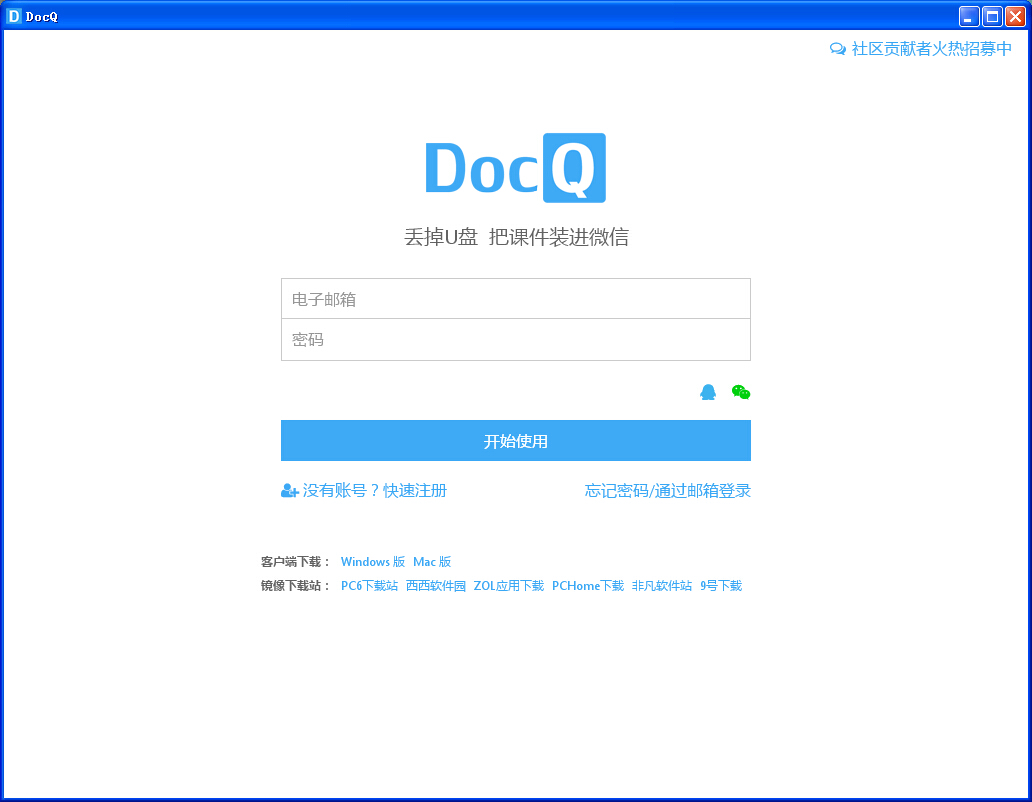1032x802 pixels.
Task: Close the DocQ window
Action: pos(1015,16)
